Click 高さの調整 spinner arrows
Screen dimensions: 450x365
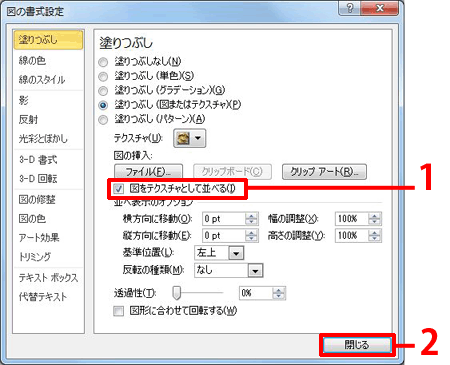click(x=375, y=236)
